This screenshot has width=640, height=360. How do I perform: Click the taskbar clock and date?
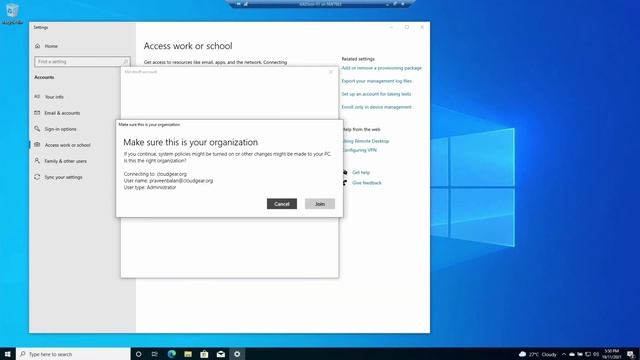pos(611,354)
